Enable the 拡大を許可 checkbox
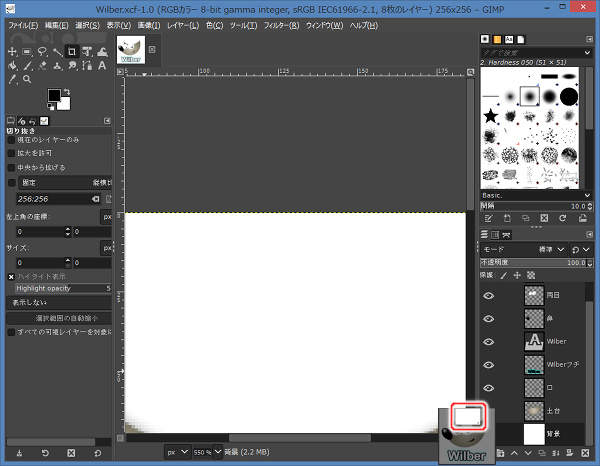Screen dimensions: 600x466 (x=12, y=154)
